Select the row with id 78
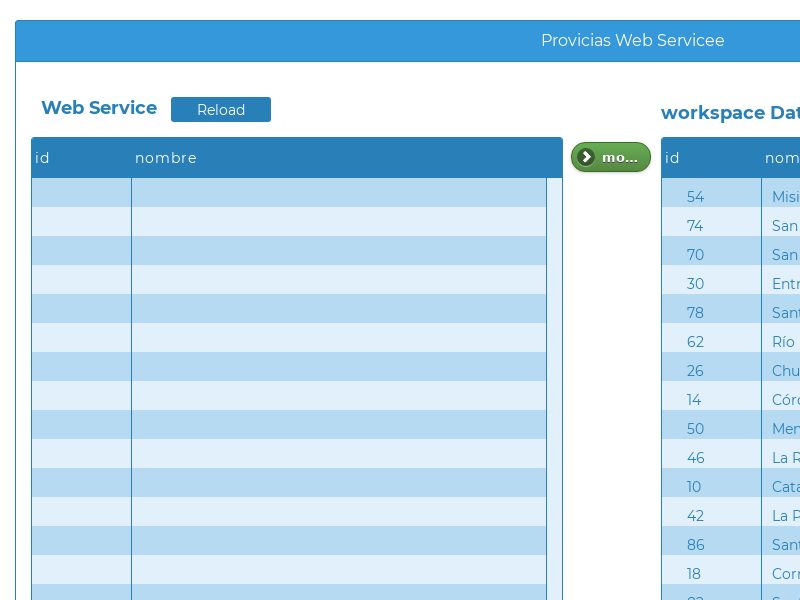The image size is (800, 600). [730, 313]
